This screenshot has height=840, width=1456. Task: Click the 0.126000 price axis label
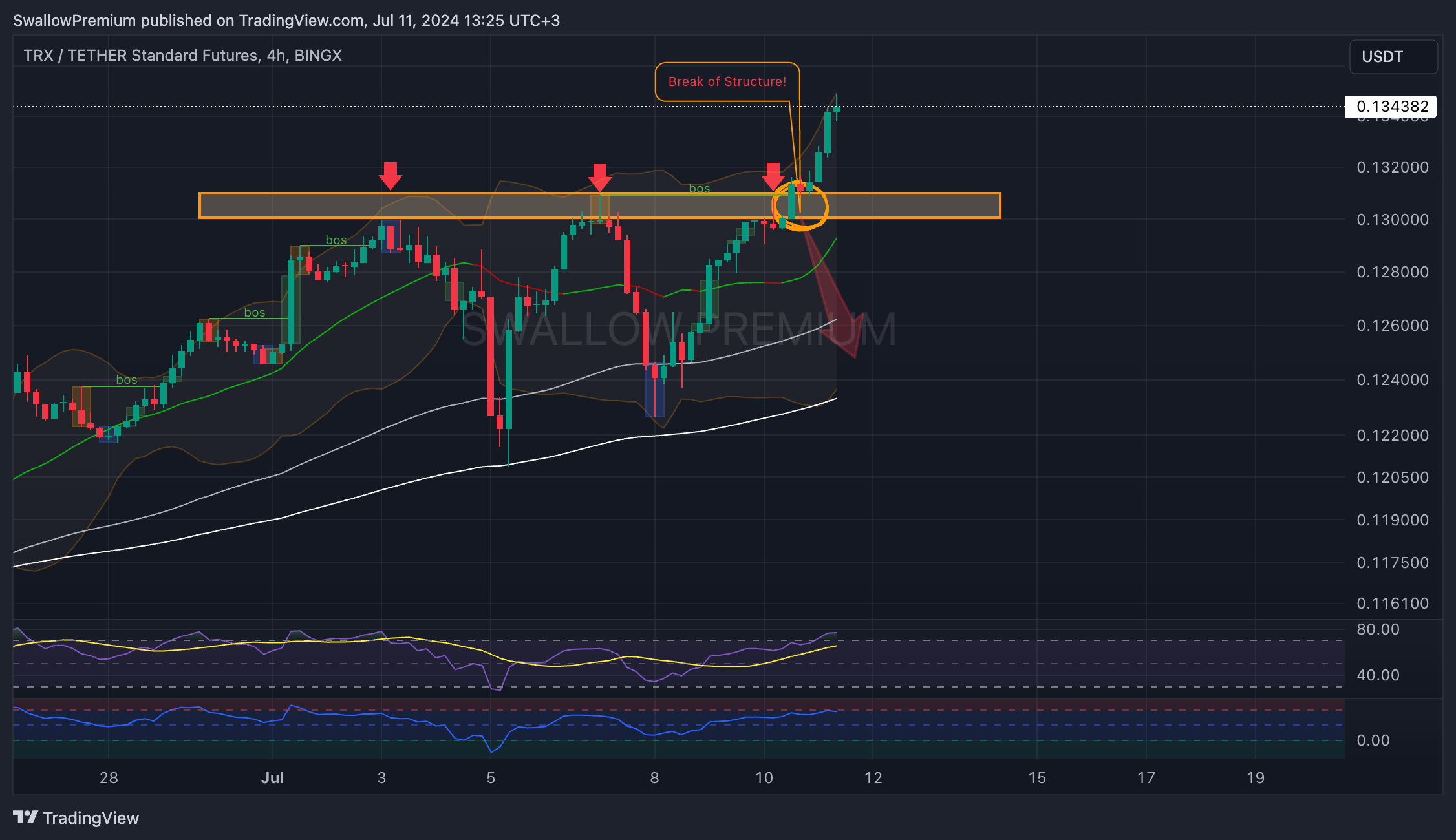(x=1393, y=326)
